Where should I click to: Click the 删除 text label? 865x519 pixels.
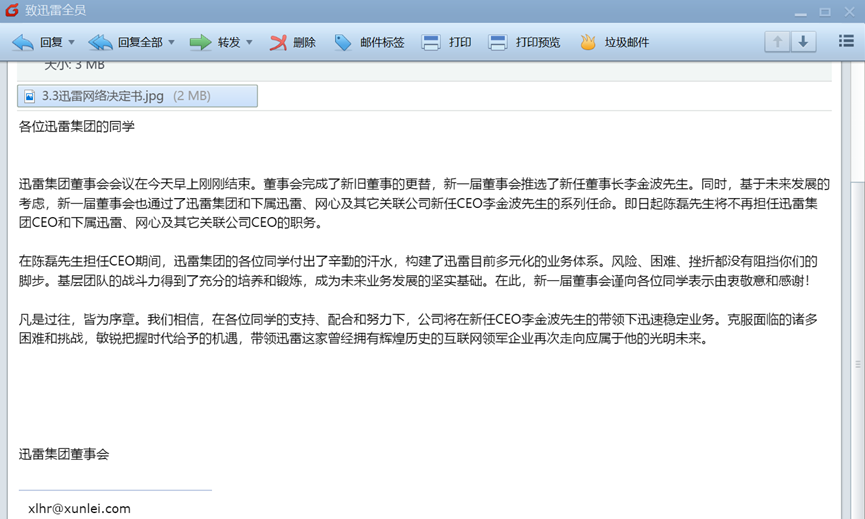tap(305, 42)
